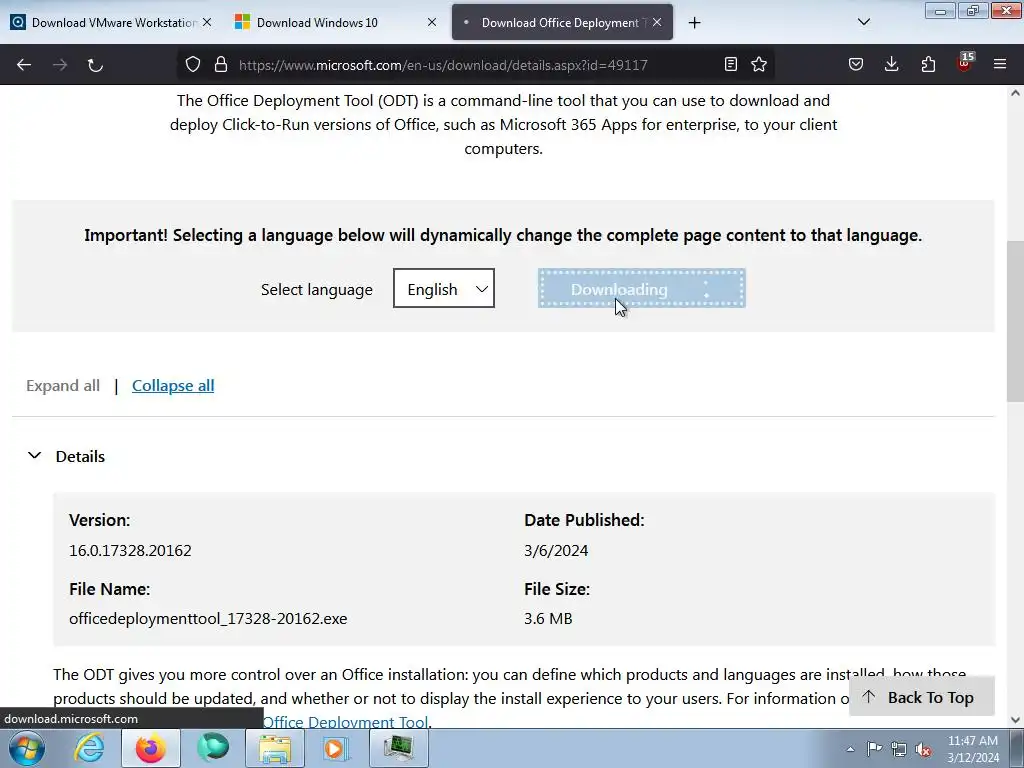Launch Internet Explorer from taskbar

89,748
